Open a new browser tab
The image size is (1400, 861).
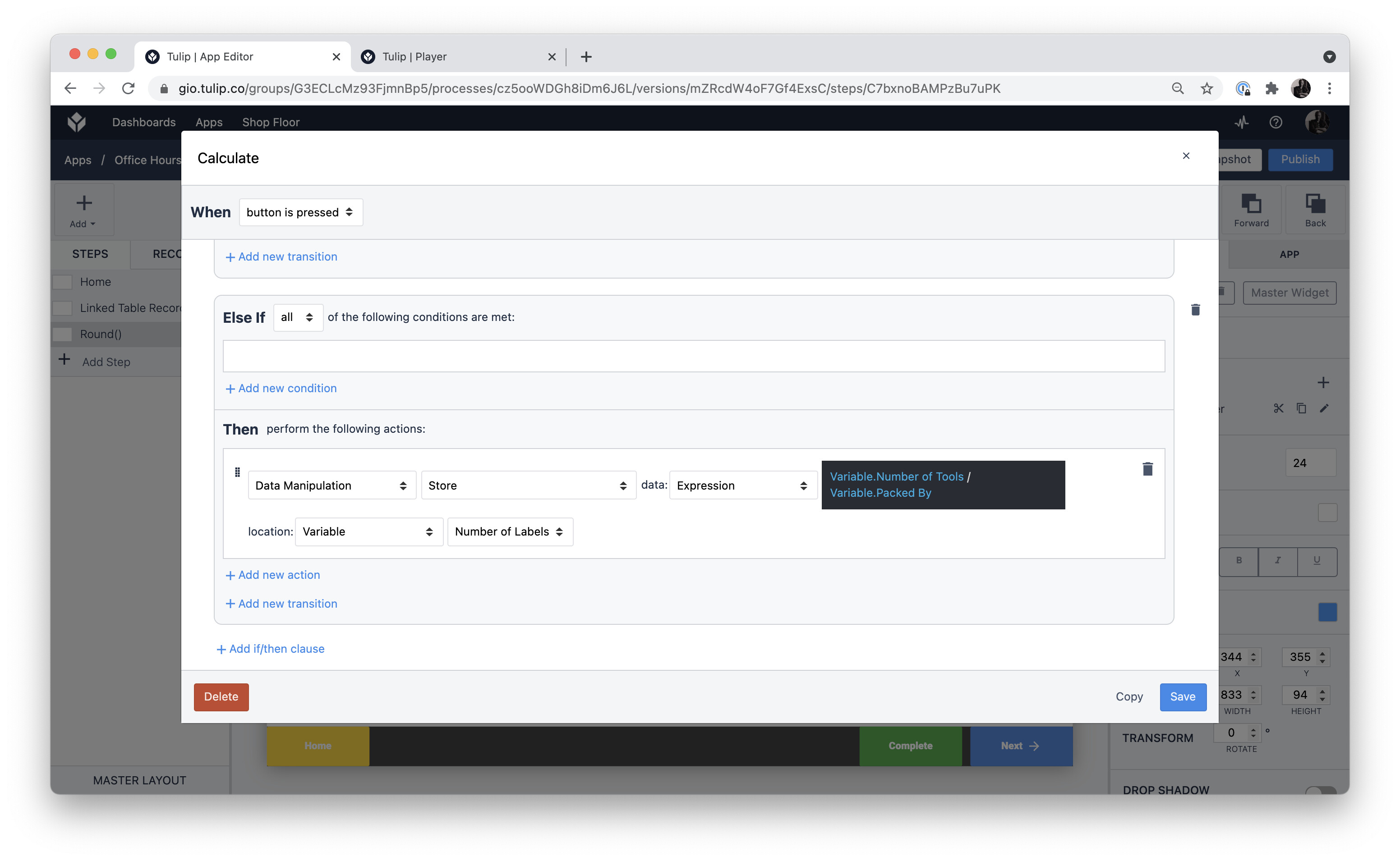point(586,57)
